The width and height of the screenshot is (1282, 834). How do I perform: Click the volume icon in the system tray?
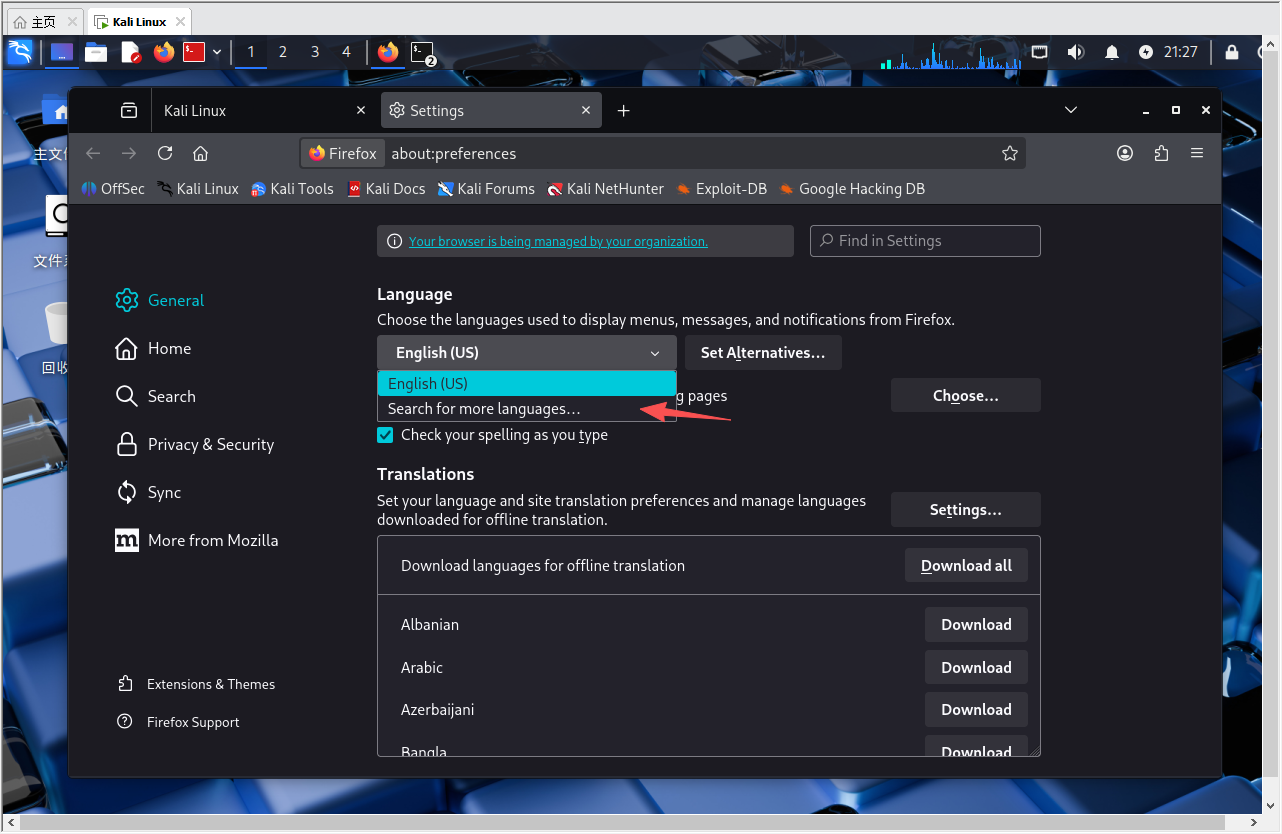(1076, 52)
